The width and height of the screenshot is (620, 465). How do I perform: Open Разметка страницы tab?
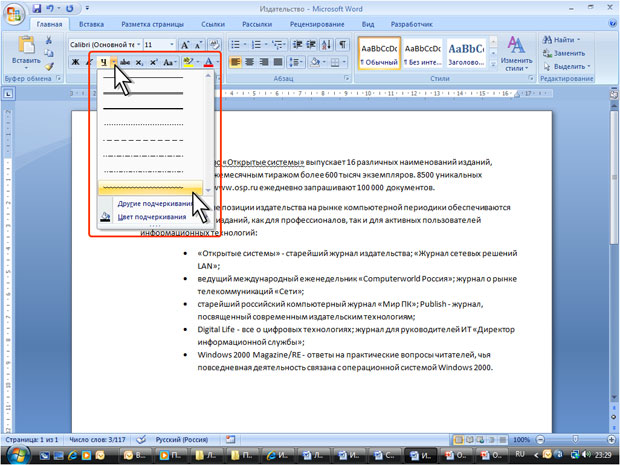coord(152,24)
